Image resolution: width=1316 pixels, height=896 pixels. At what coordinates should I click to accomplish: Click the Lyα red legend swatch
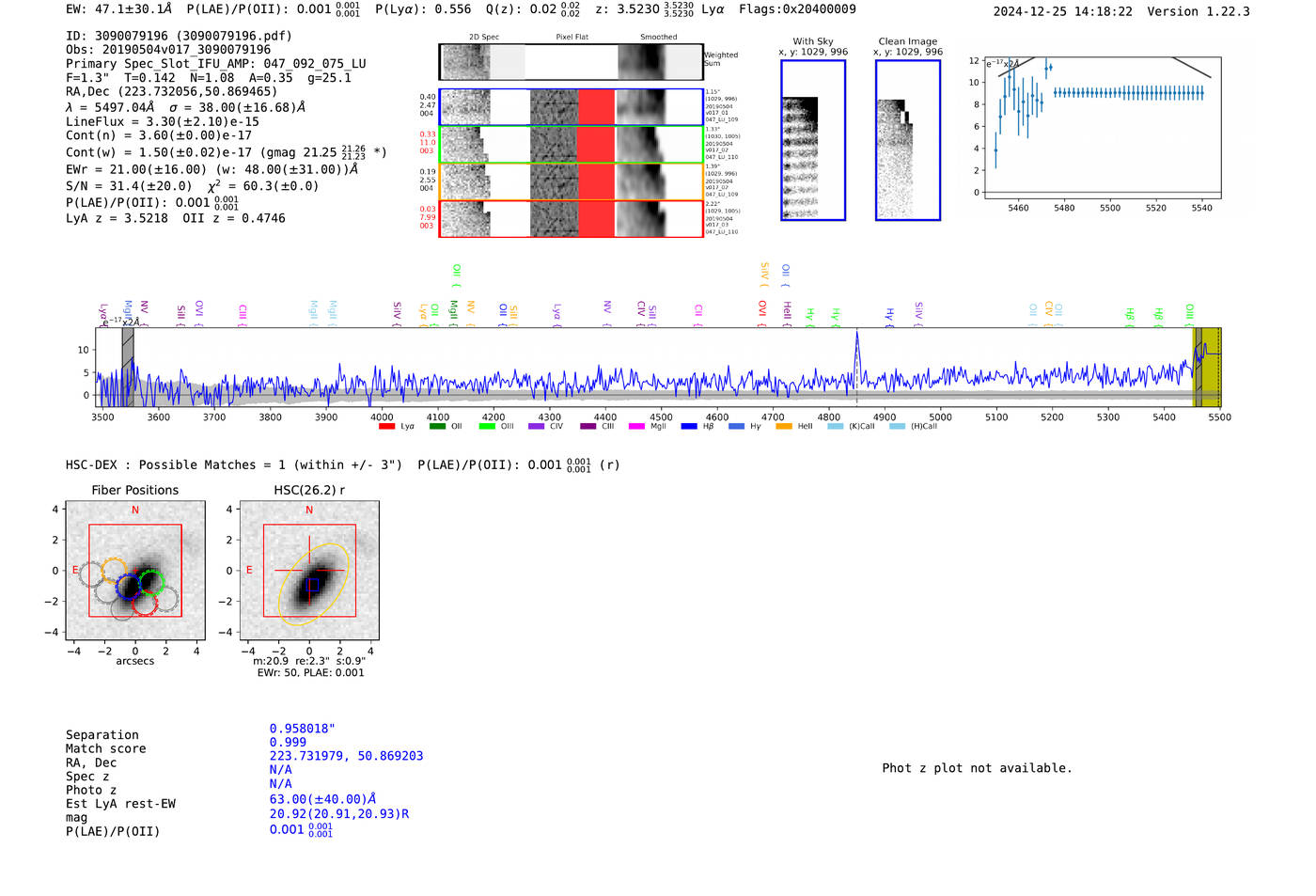pyautogui.click(x=386, y=427)
